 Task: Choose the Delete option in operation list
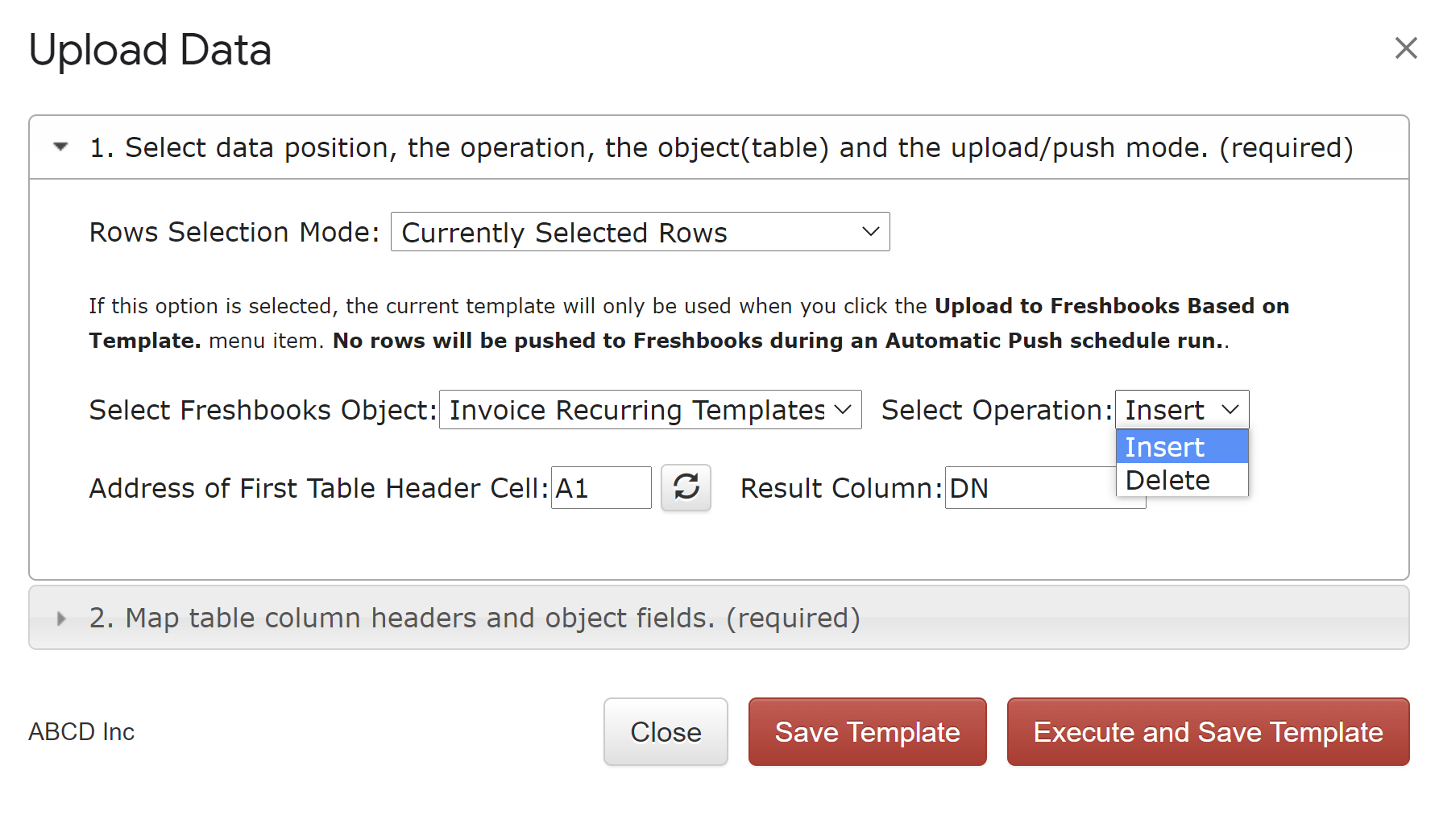(1182, 480)
